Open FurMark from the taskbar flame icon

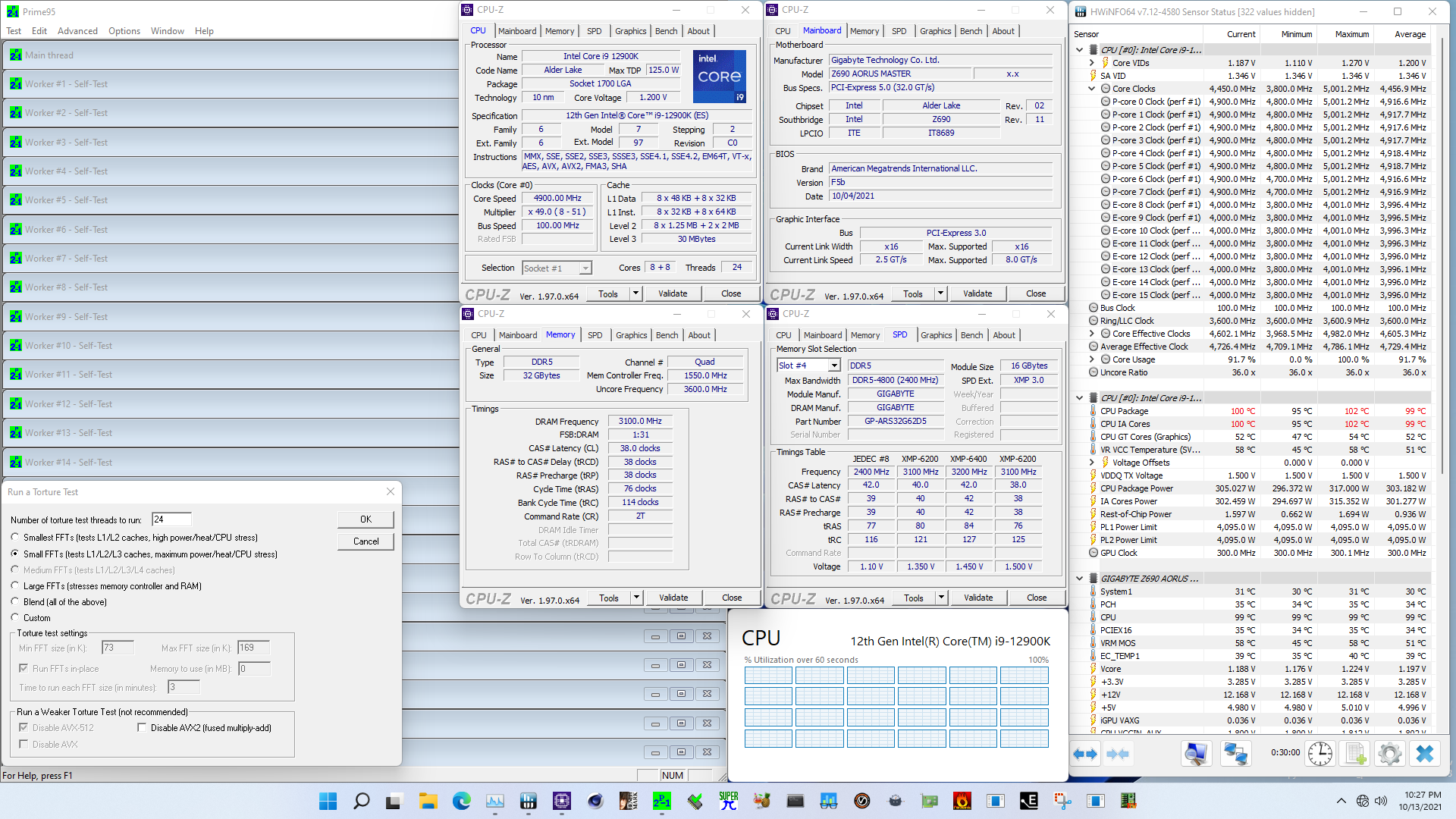point(962,802)
